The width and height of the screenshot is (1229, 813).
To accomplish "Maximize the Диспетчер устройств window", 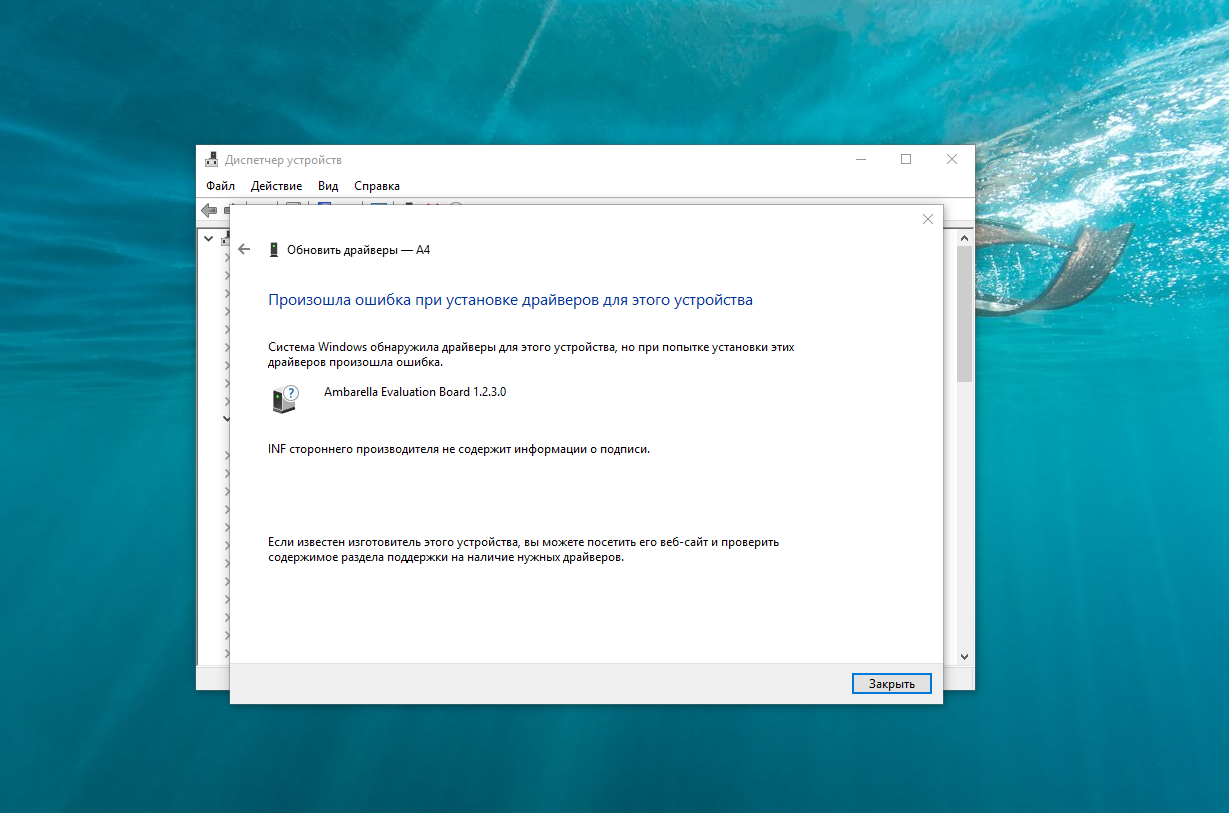I will coord(906,159).
